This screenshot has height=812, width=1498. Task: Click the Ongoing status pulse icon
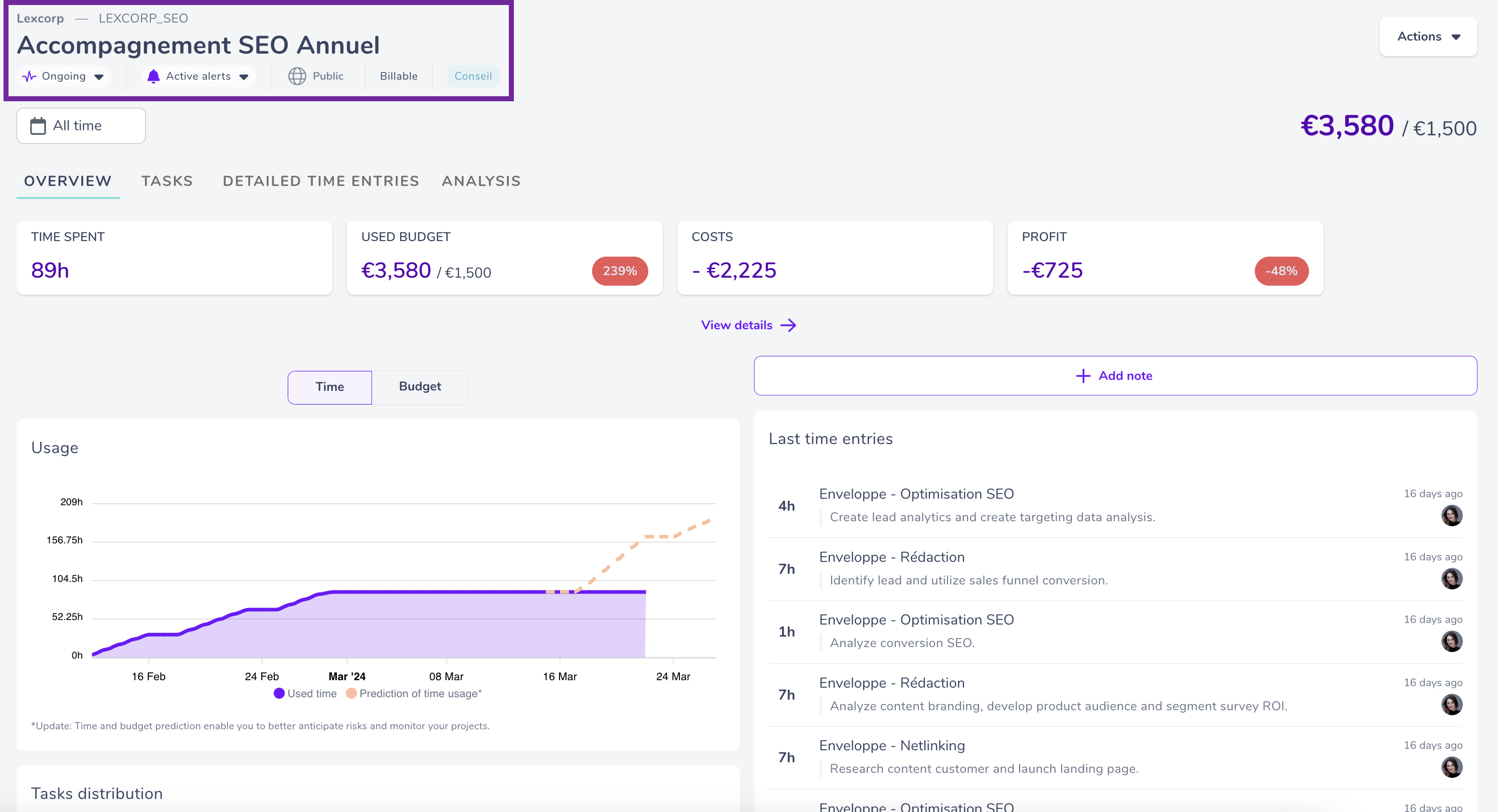pos(29,76)
